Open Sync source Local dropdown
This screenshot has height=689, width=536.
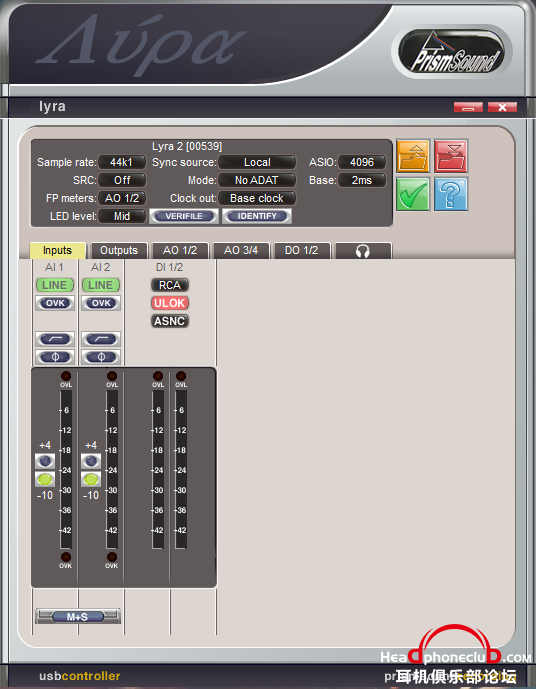click(257, 162)
